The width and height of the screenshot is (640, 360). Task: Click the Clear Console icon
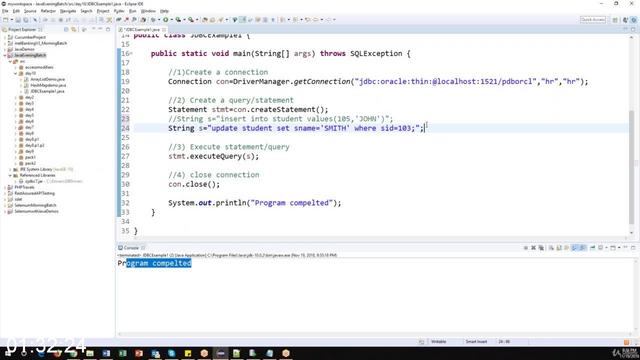(551, 248)
